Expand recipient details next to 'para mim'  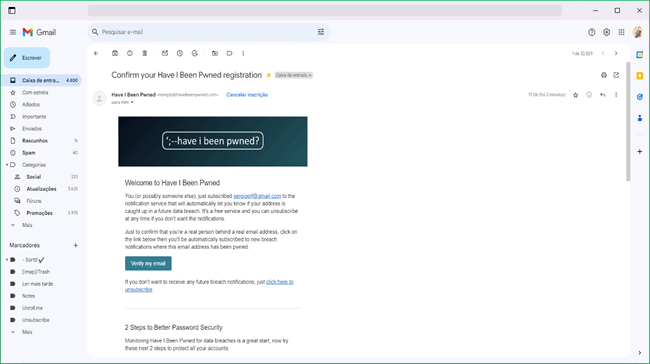132,102
